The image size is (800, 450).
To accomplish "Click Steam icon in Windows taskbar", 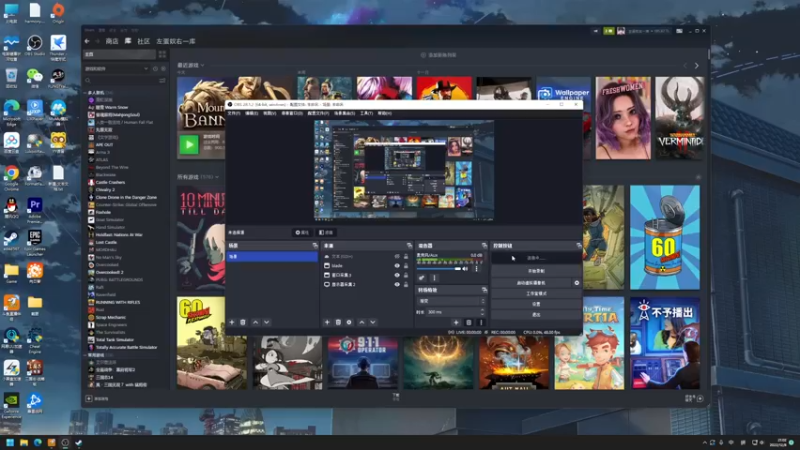I will 79,443.
